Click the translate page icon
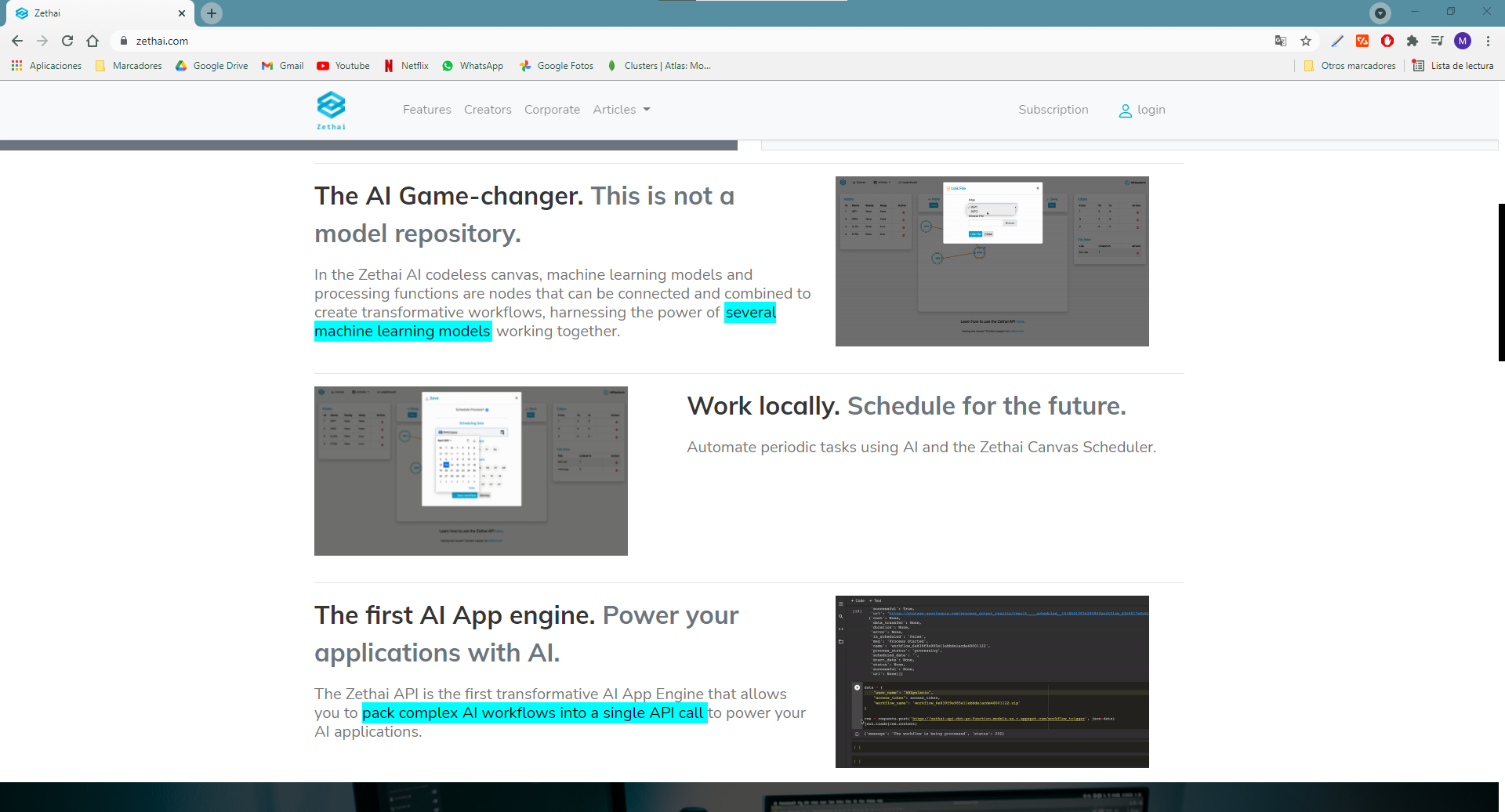Image resolution: width=1505 pixels, height=812 pixels. [1281, 41]
